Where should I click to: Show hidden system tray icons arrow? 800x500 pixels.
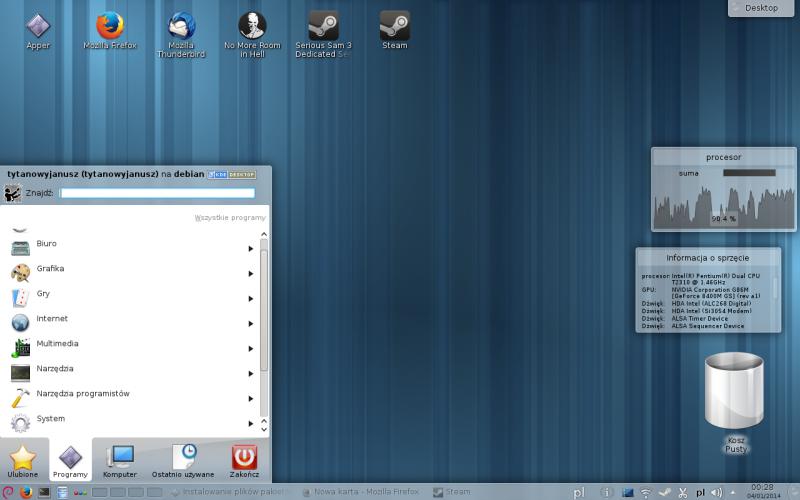point(731,492)
